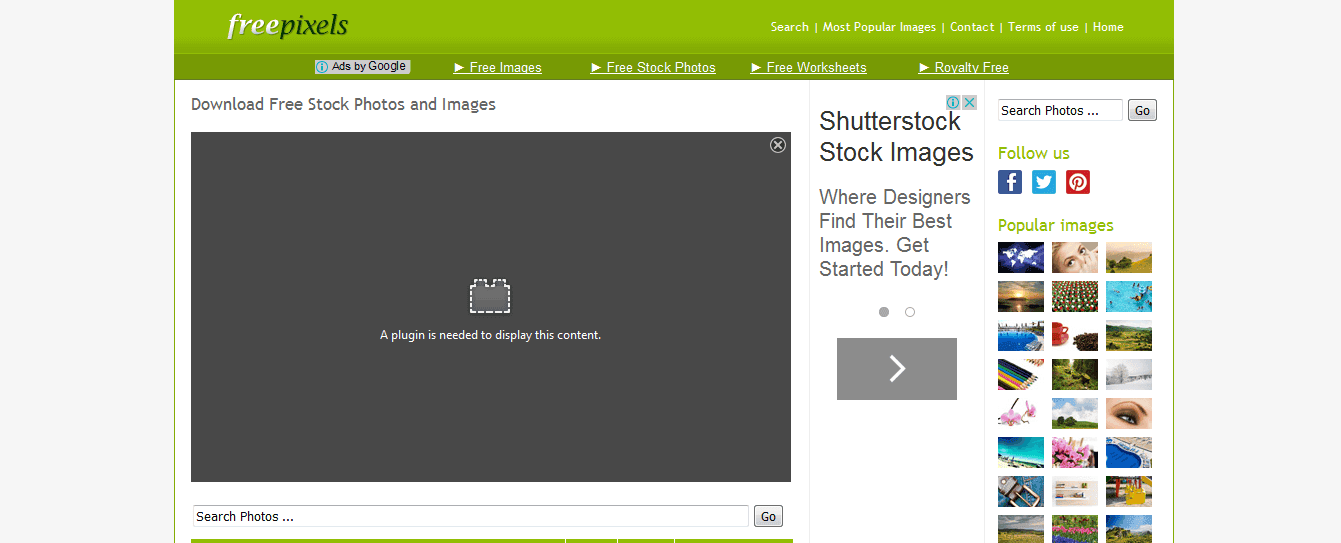
Task: Click the missing plugin puzzle icon
Action: coord(490,296)
